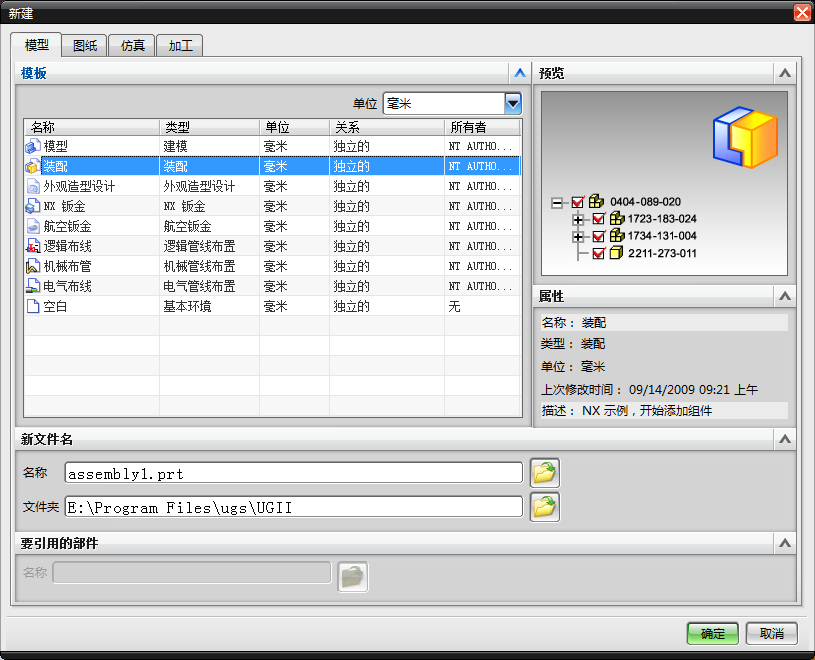Click the 取消 cancel button
The image size is (815, 660).
[771, 633]
